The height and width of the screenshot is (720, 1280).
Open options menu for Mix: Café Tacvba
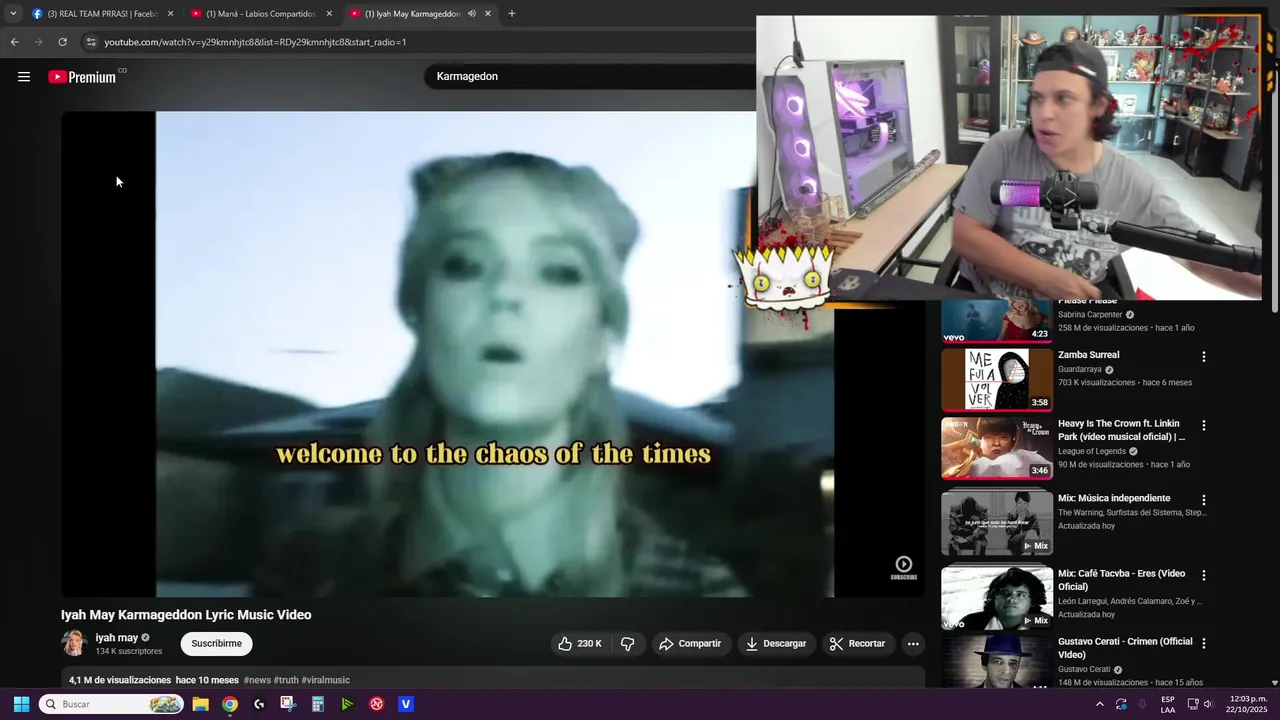click(1204, 576)
